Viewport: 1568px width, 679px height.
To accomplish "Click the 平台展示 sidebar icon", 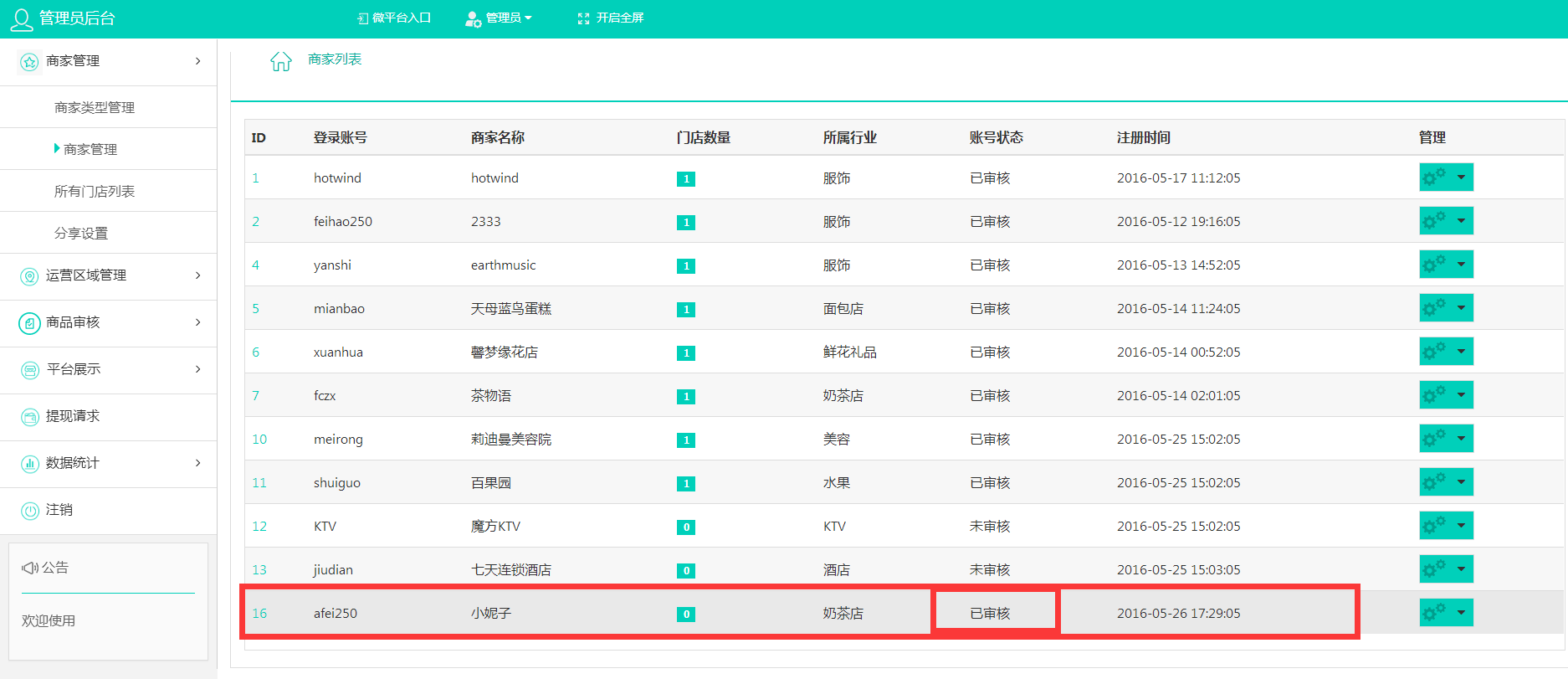I will (29, 370).
